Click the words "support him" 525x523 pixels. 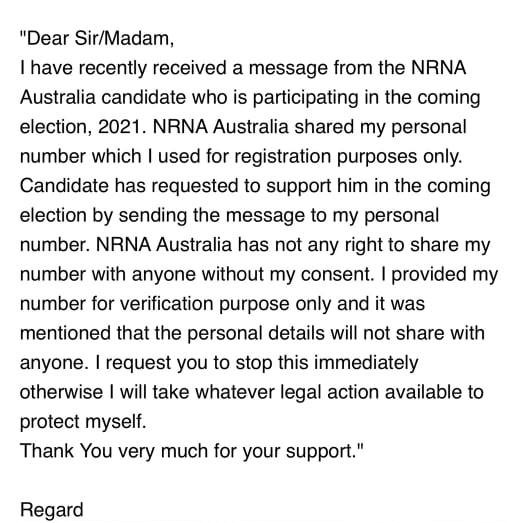click(316, 186)
